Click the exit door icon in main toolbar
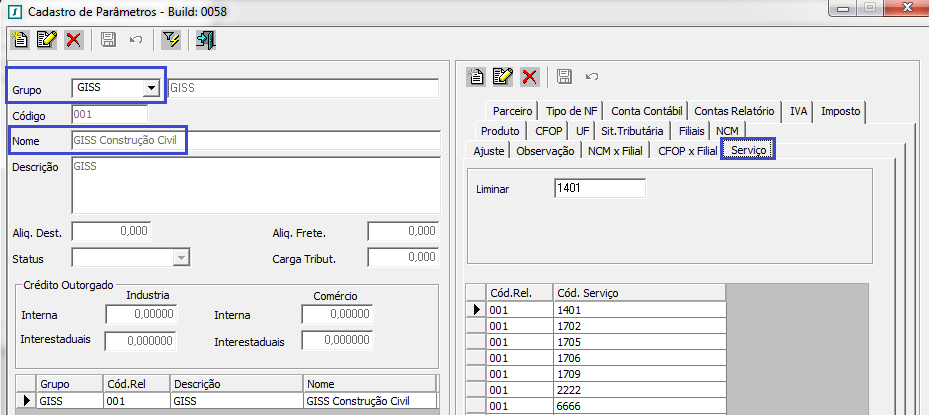Screen dimensions: 929x415 tap(206, 40)
